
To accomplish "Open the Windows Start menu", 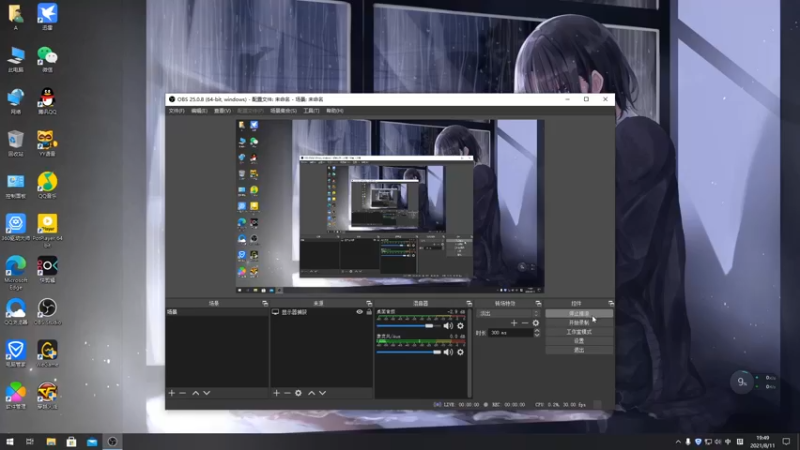I will pos(10,442).
